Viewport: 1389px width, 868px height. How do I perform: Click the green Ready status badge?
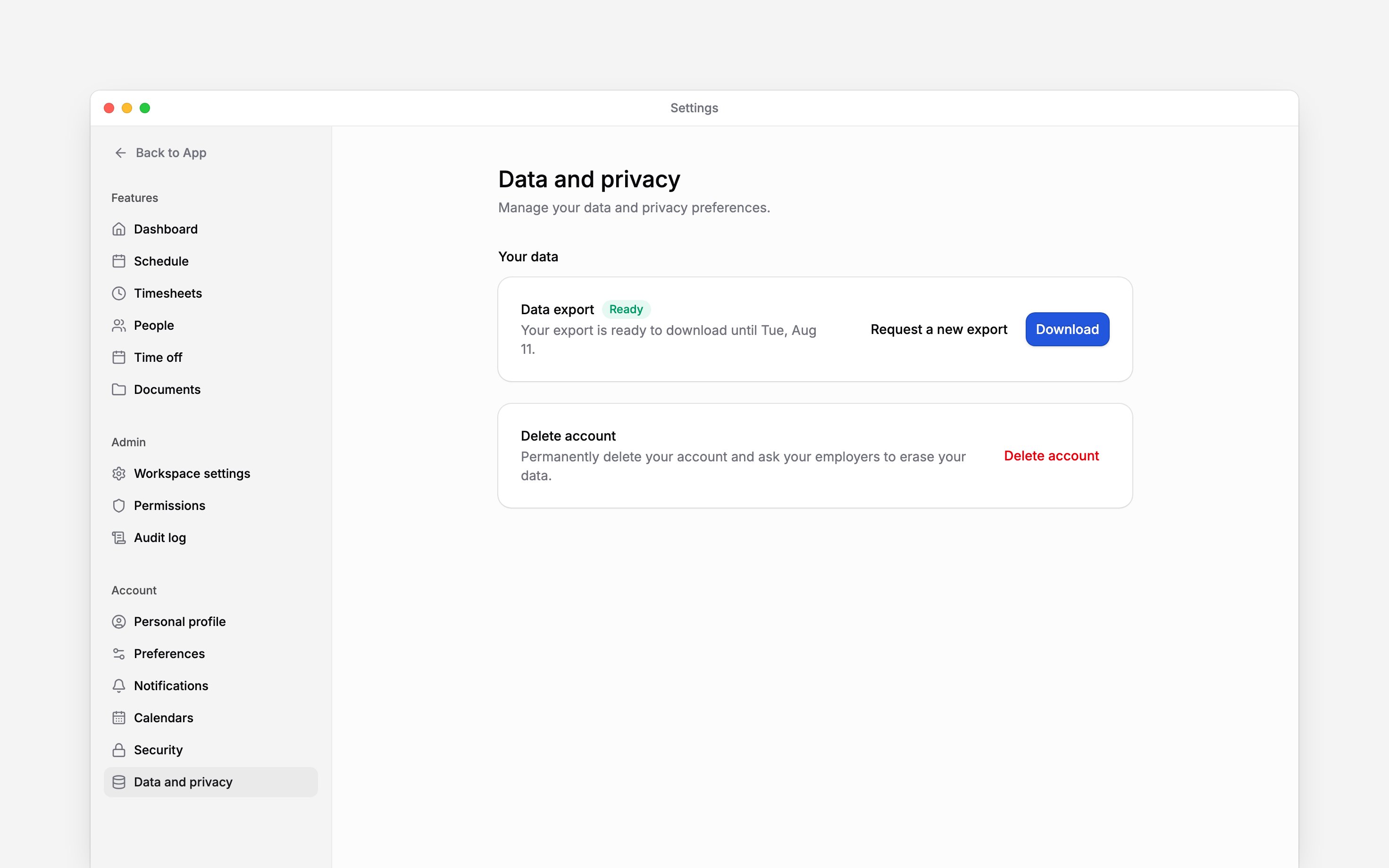pos(626,309)
